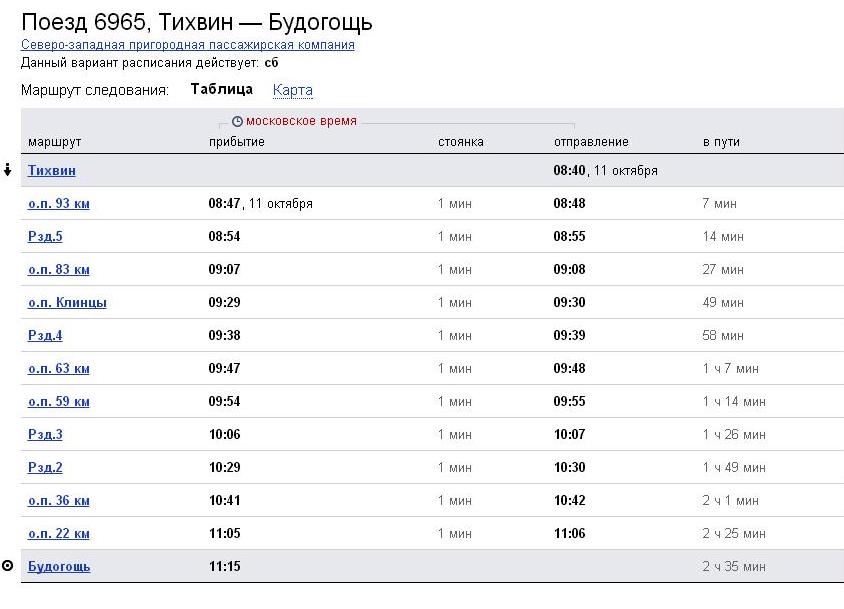This screenshot has width=844, height=609.
Task: Click the departure arrow icon beside Тихвин
Action: click(8, 170)
